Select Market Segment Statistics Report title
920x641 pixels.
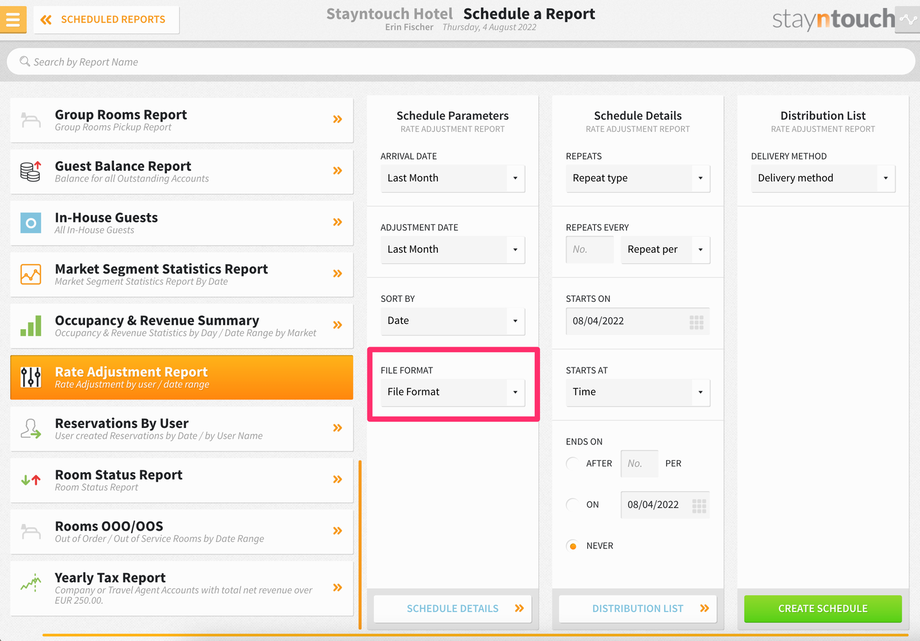point(161,269)
